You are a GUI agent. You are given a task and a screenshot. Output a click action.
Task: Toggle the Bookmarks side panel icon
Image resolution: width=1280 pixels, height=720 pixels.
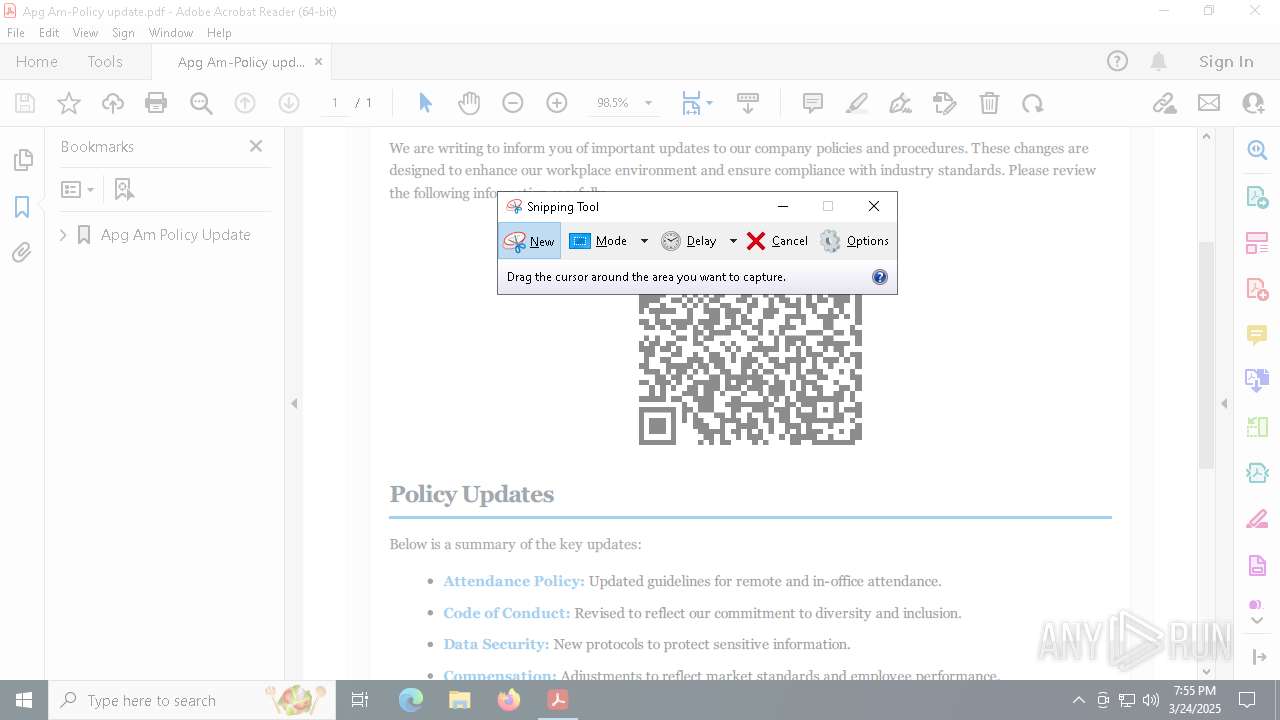click(x=22, y=207)
